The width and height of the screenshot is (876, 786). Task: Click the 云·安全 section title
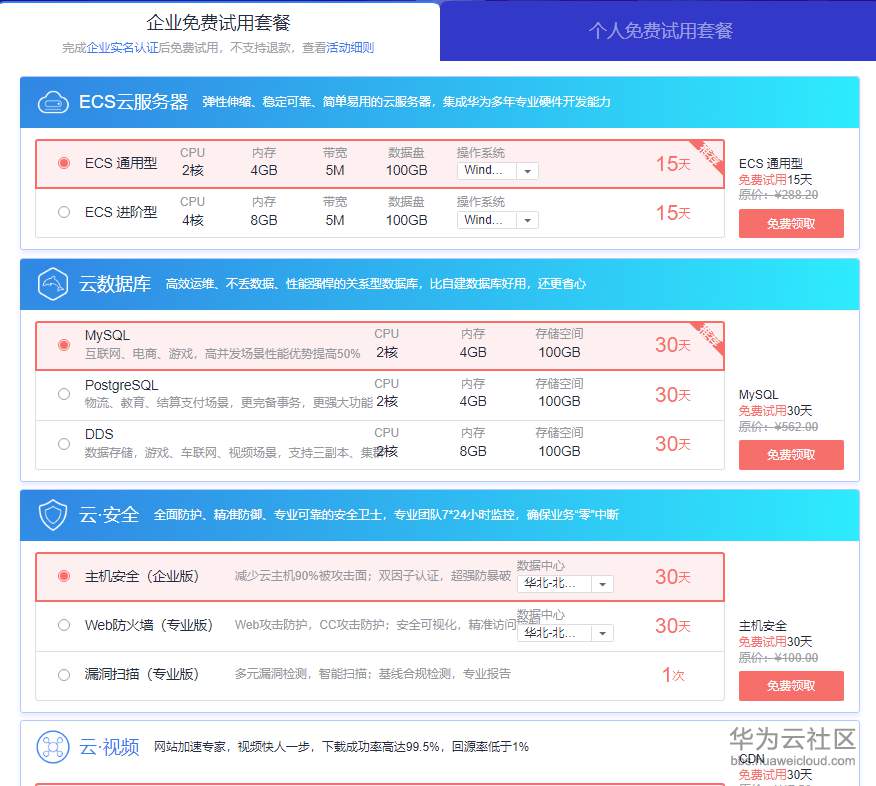coord(109,515)
